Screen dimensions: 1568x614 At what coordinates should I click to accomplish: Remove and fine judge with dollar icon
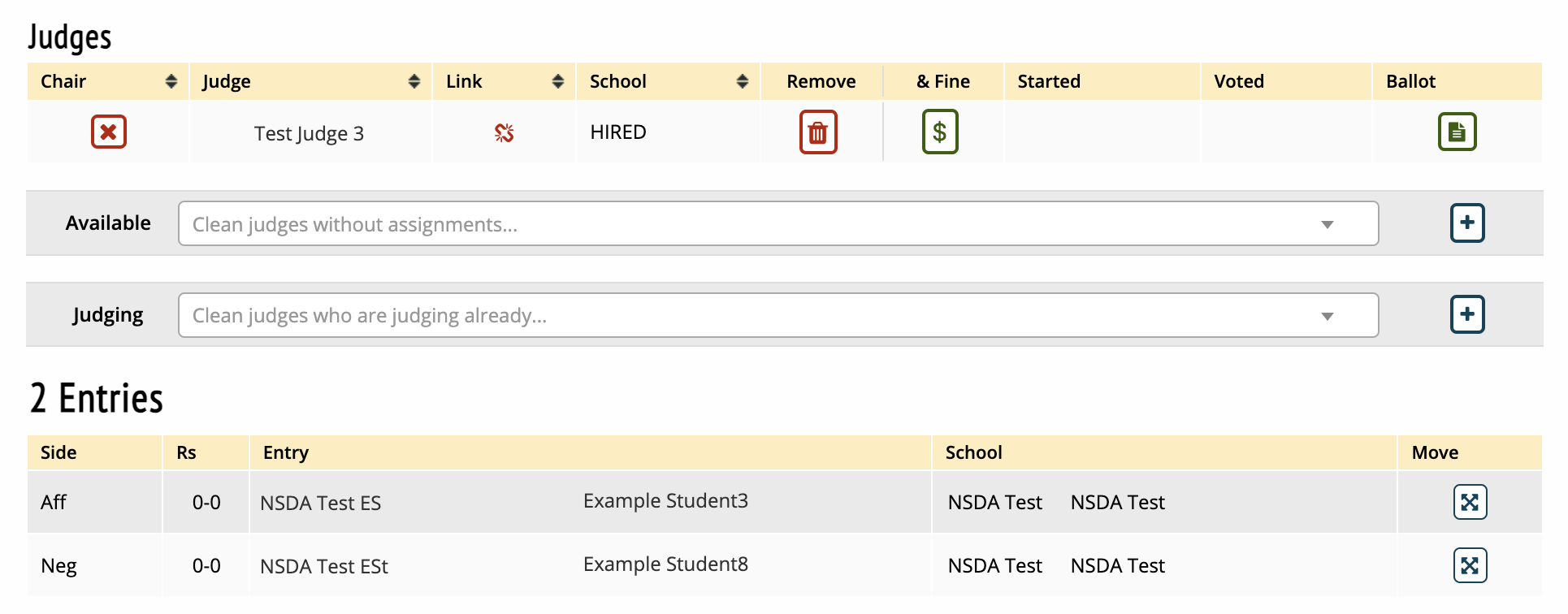[x=940, y=132]
